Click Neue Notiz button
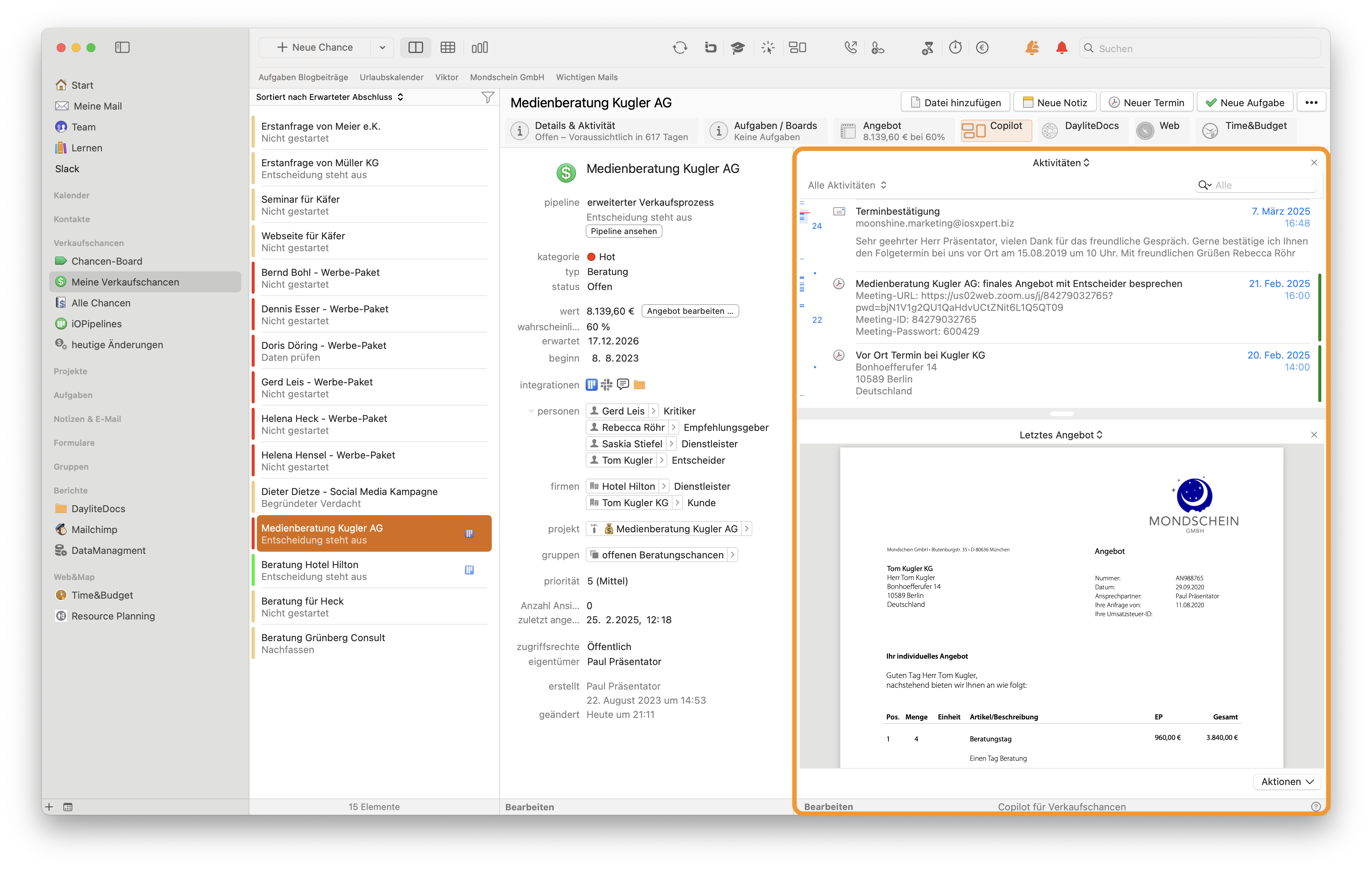The height and width of the screenshot is (870, 1372). 1055,103
